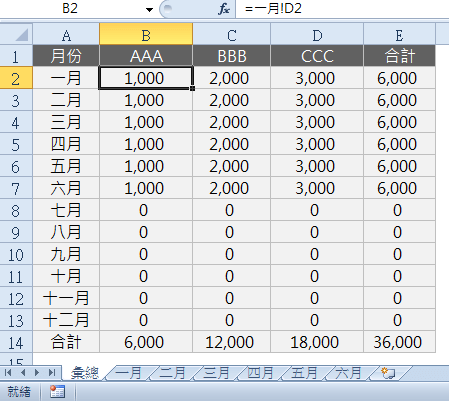
Task: Click the CCC header cell
Action: [x=317, y=56]
